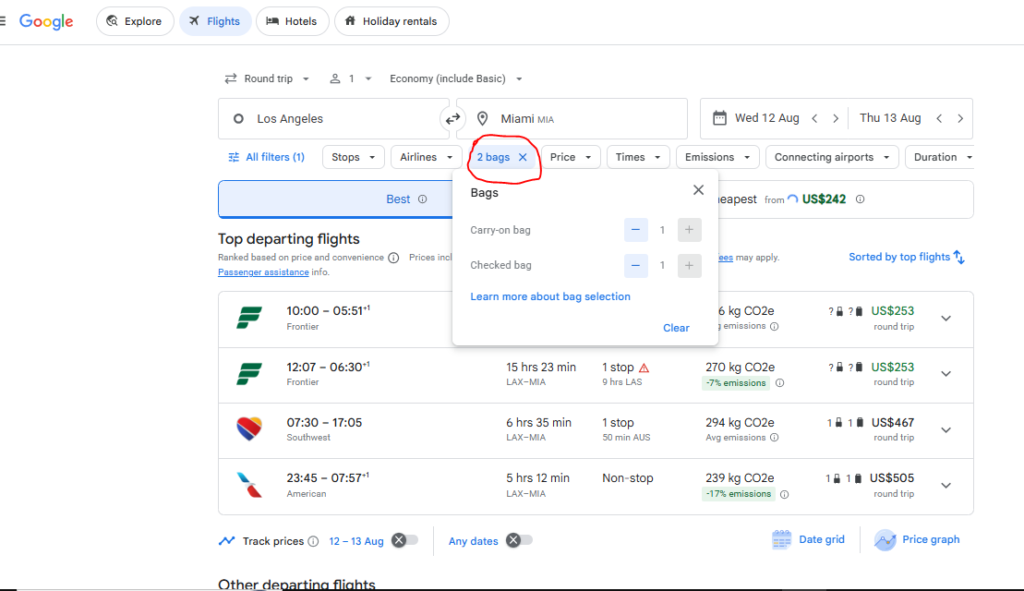Change sorting via Sorted by top flights

tap(906, 257)
